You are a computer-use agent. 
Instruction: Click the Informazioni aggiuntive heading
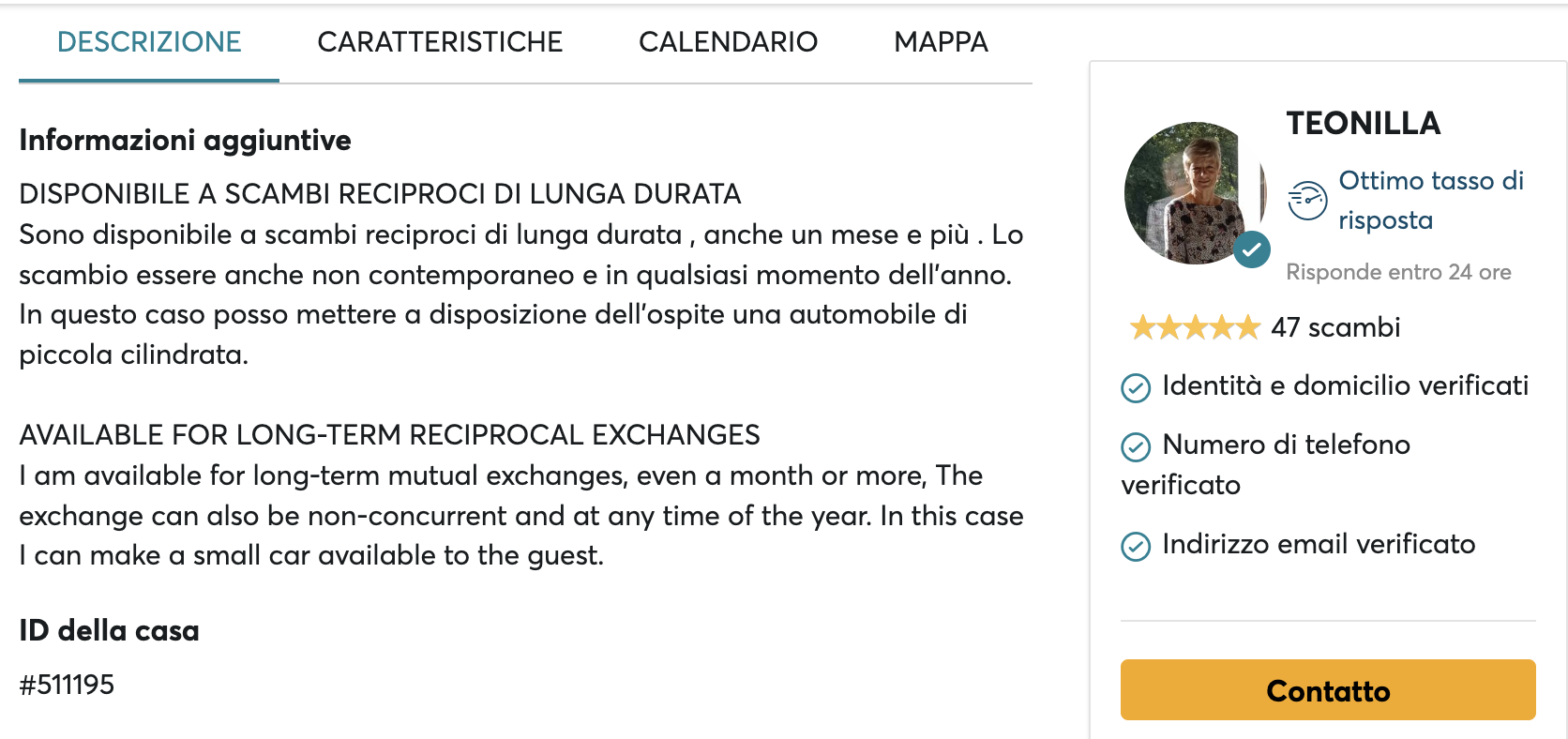pyautogui.click(x=185, y=141)
